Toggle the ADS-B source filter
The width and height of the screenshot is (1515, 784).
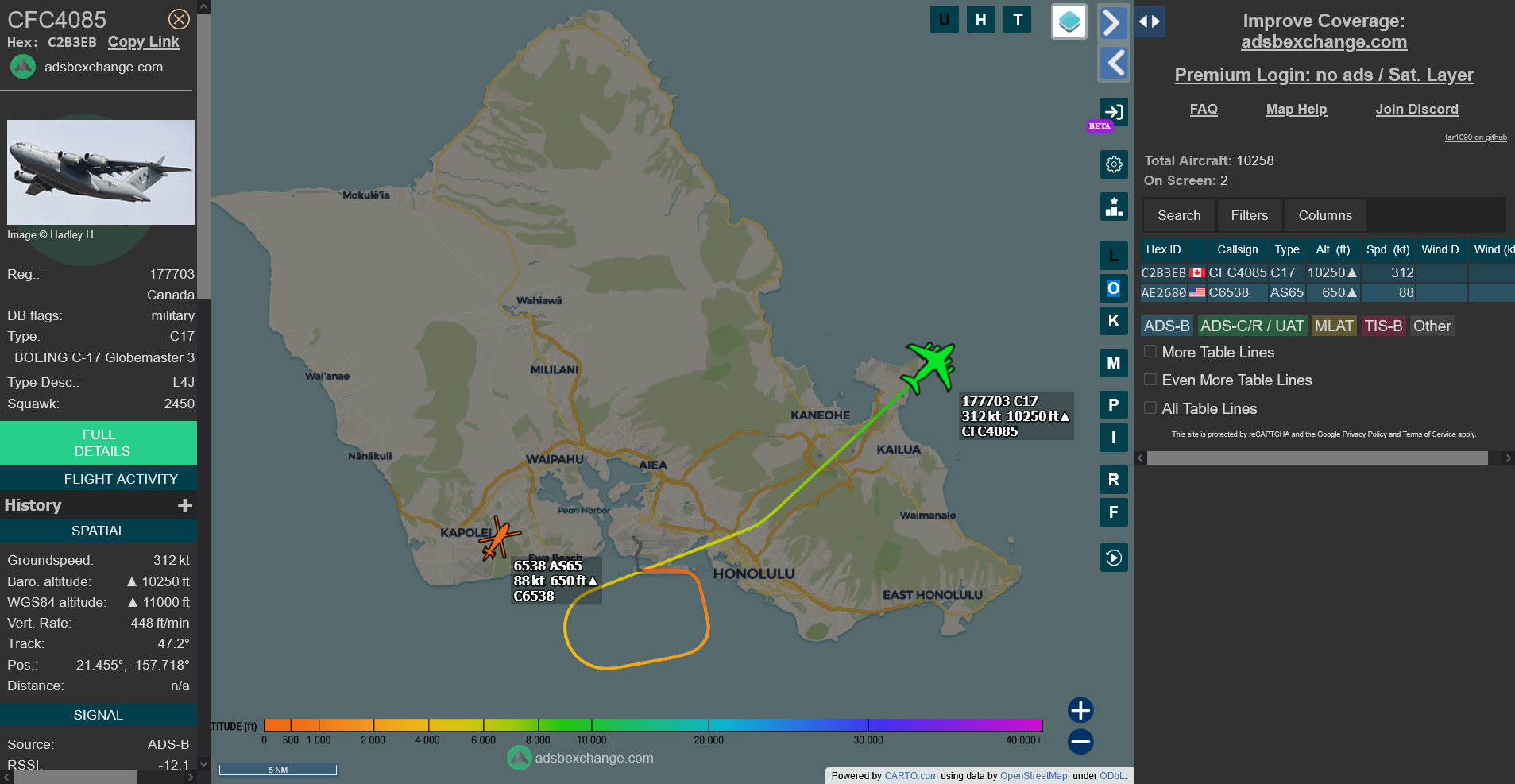pos(1166,326)
